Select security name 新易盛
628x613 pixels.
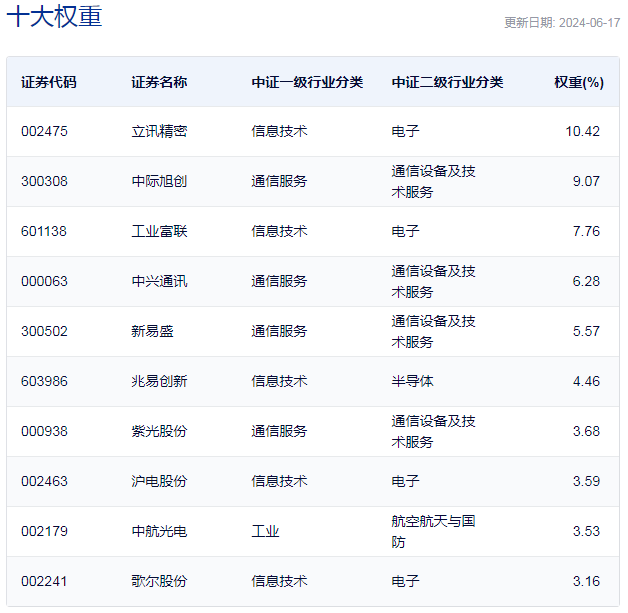[153, 332]
